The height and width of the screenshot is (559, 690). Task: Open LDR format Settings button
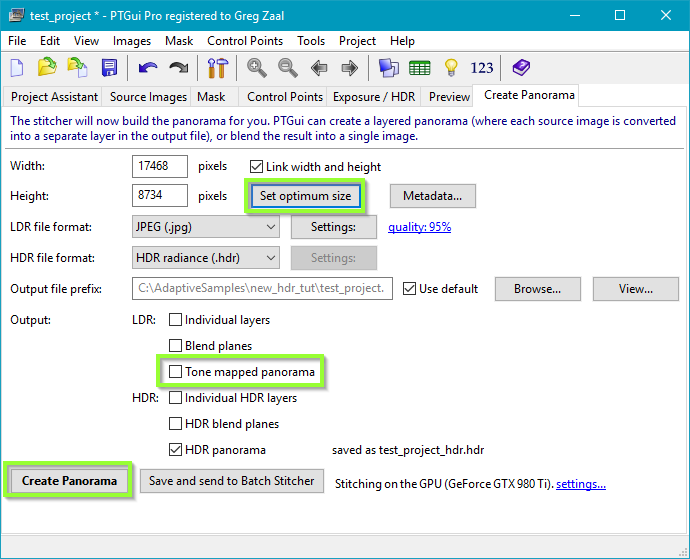[334, 227]
